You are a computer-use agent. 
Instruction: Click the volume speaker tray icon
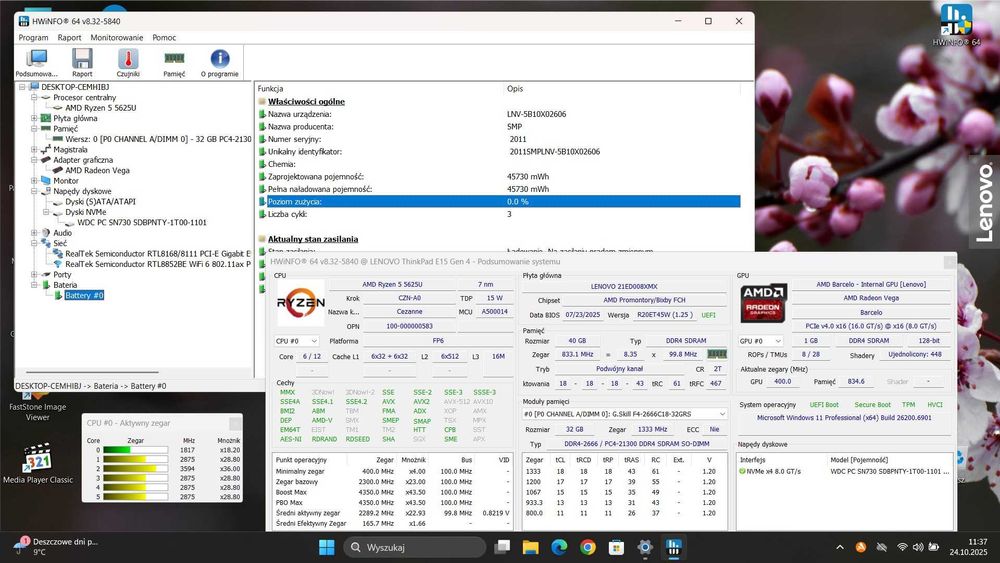tap(918, 547)
